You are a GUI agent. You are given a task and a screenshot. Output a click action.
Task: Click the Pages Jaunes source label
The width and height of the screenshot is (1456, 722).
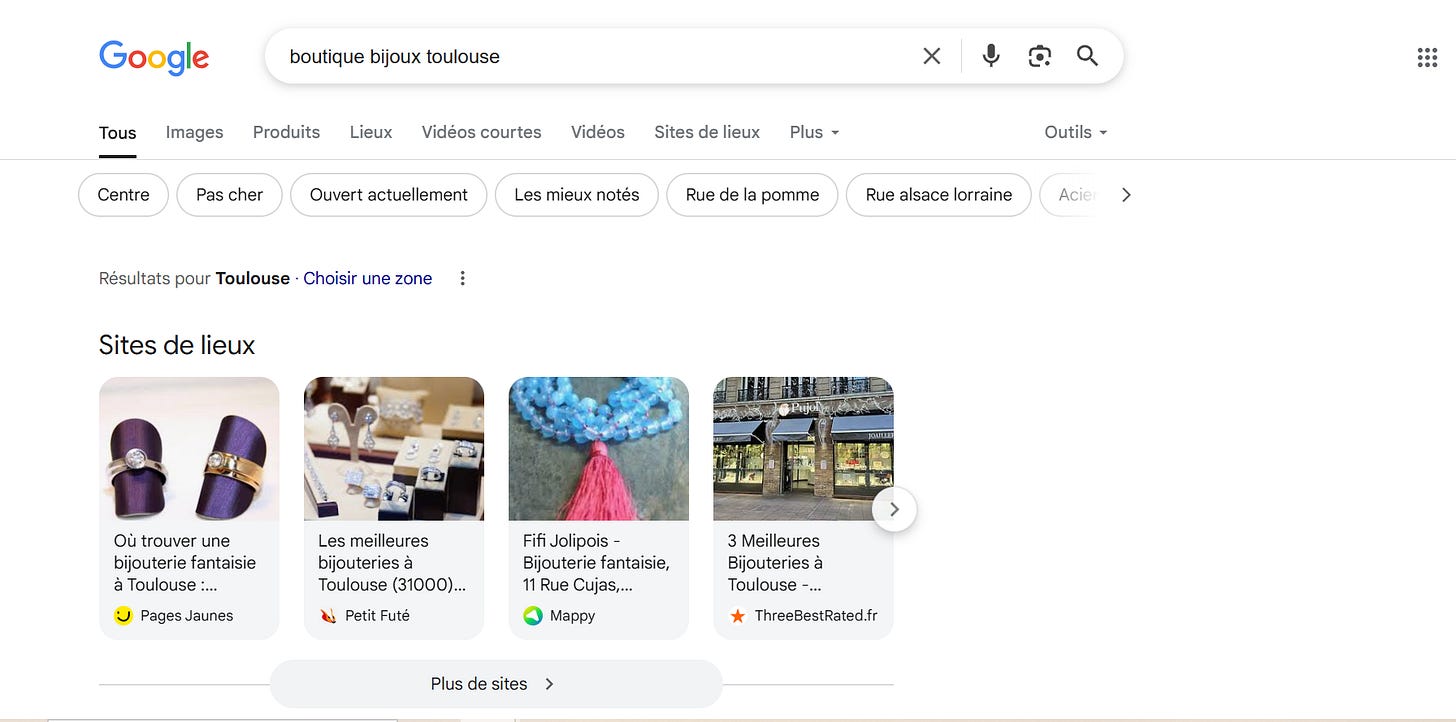pos(187,616)
